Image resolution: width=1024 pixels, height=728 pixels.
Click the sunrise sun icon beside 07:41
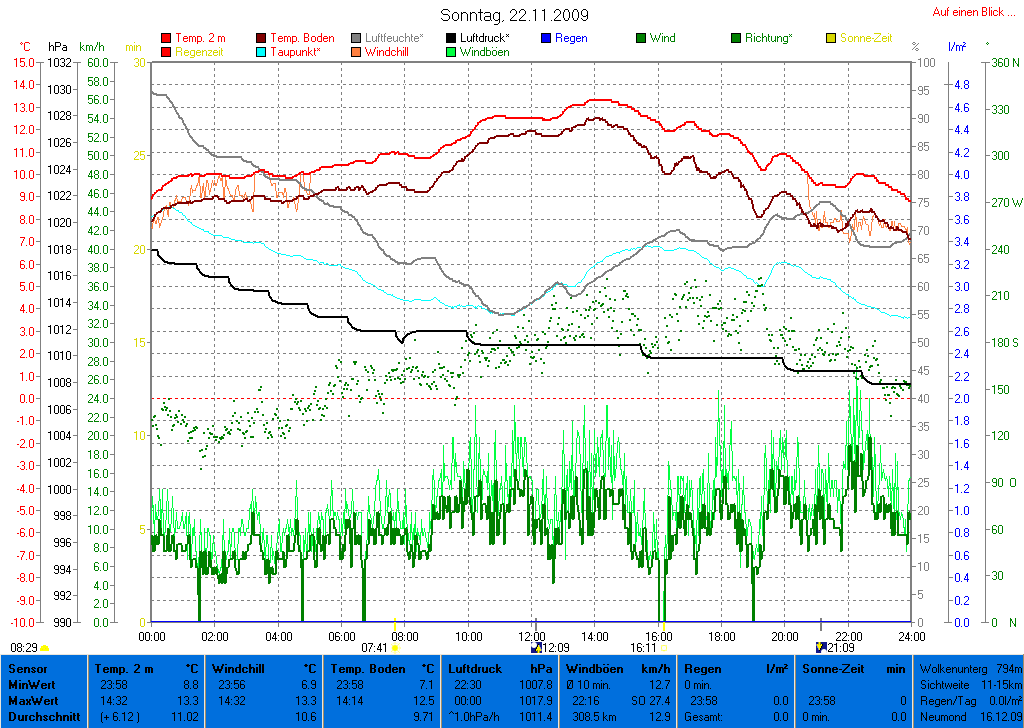[396, 648]
